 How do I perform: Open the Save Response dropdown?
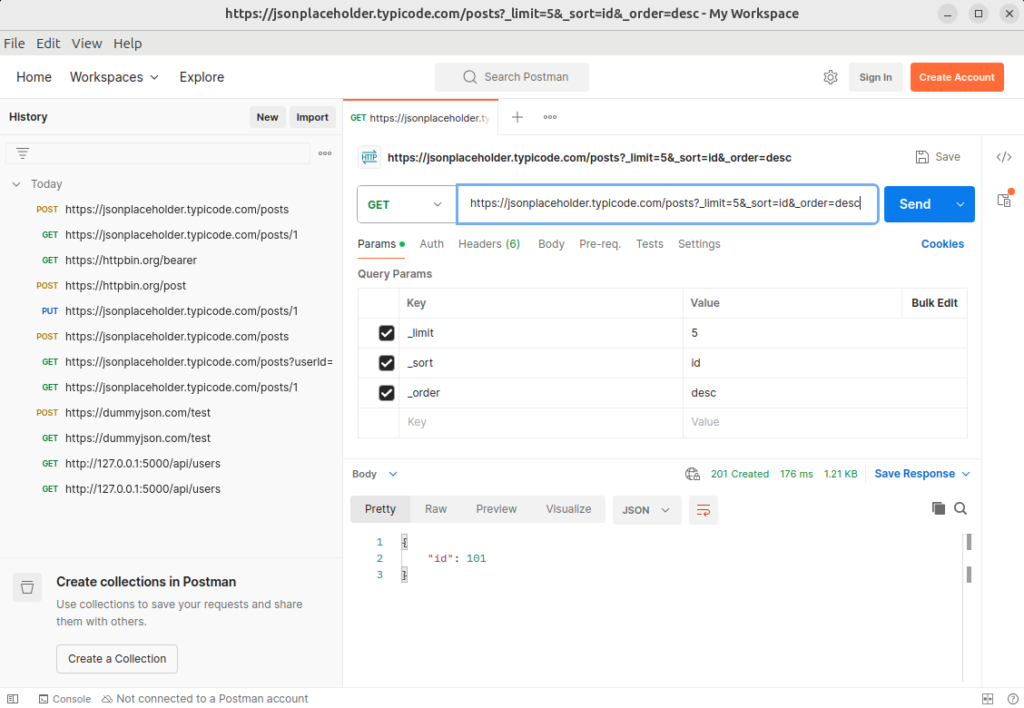click(x=922, y=474)
